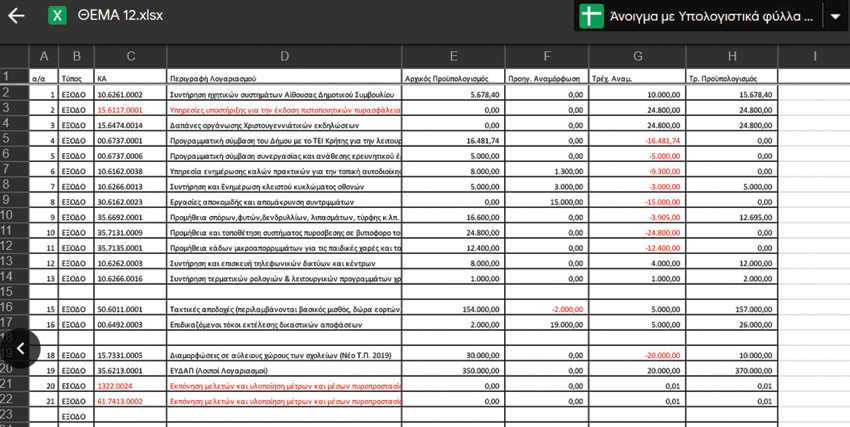Expand the open-with options dropdown arrow

click(x=836, y=17)
